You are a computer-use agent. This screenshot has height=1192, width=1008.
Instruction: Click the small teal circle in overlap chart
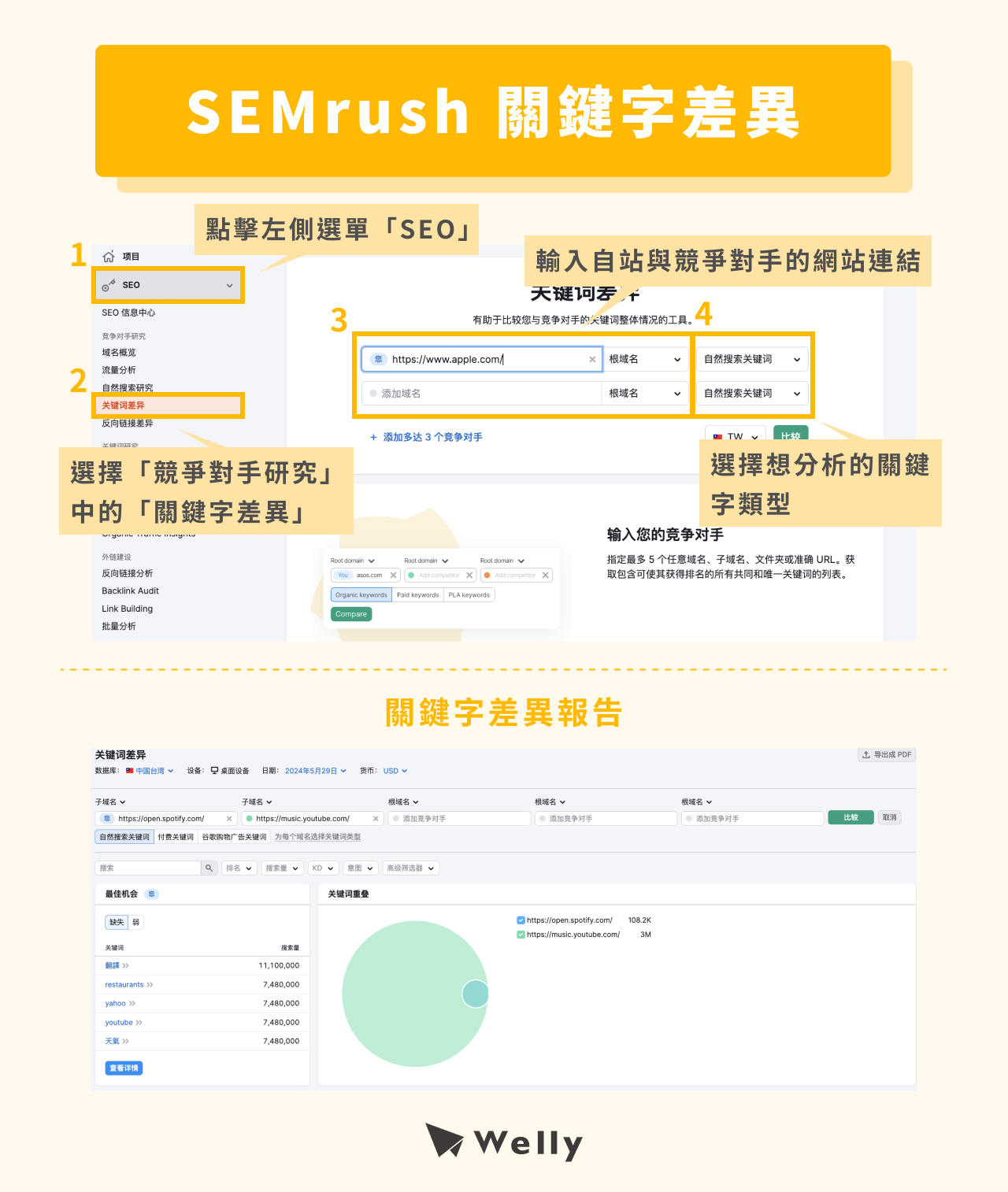click(475, 994)
